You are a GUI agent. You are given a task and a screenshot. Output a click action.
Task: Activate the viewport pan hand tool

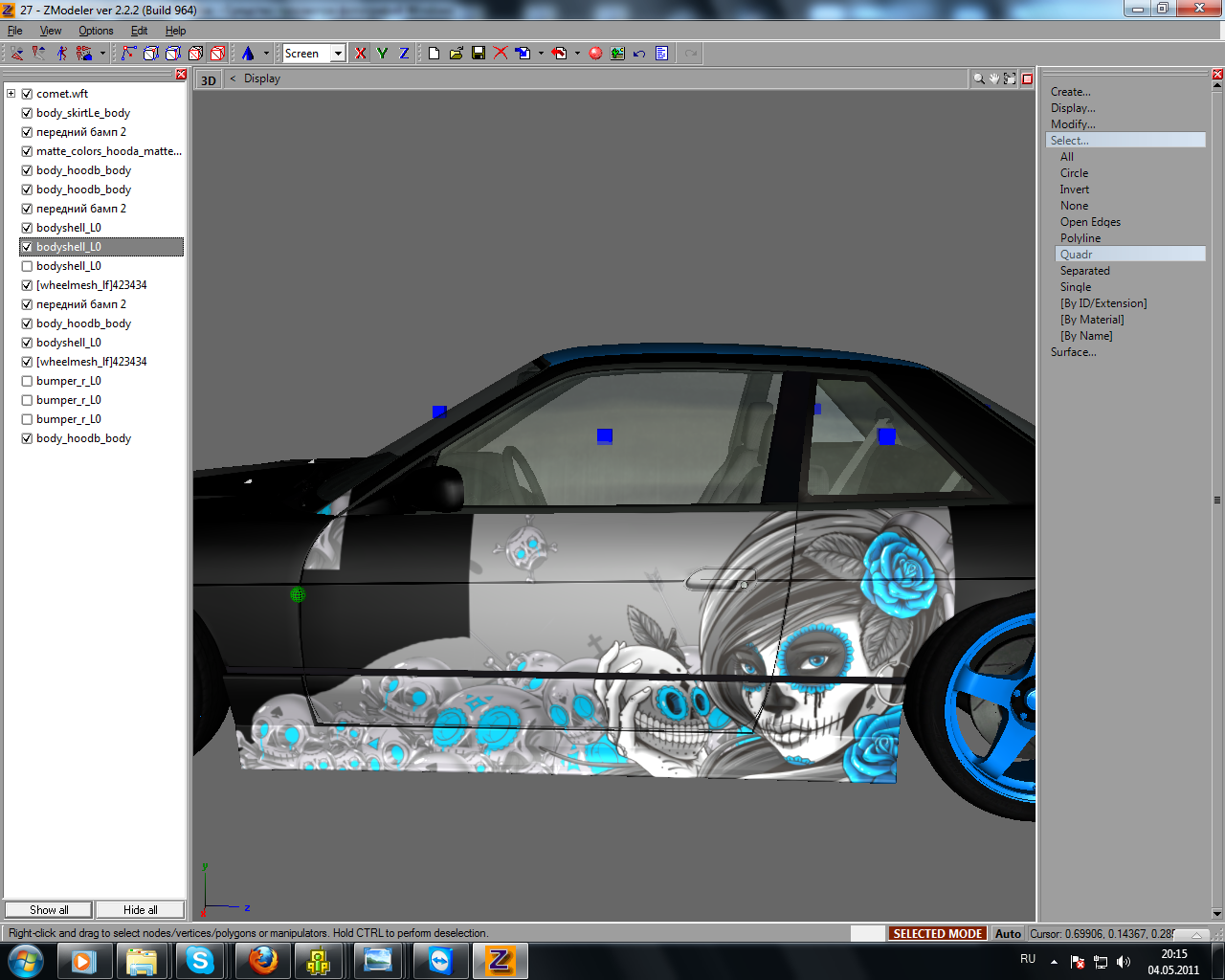pyautogui.click(x=994, y=79)
